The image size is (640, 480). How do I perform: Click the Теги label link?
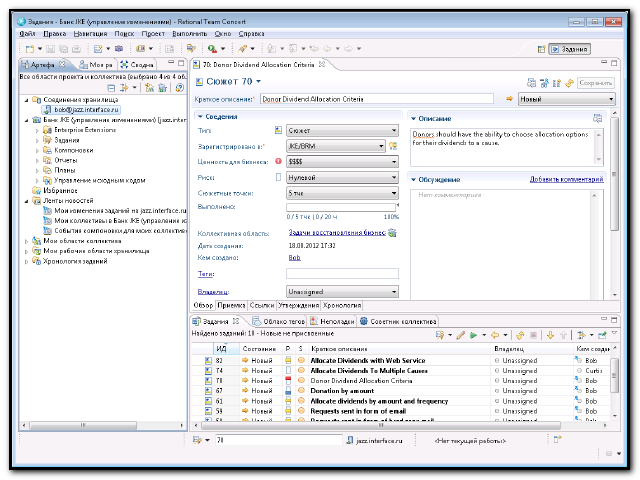206,274
